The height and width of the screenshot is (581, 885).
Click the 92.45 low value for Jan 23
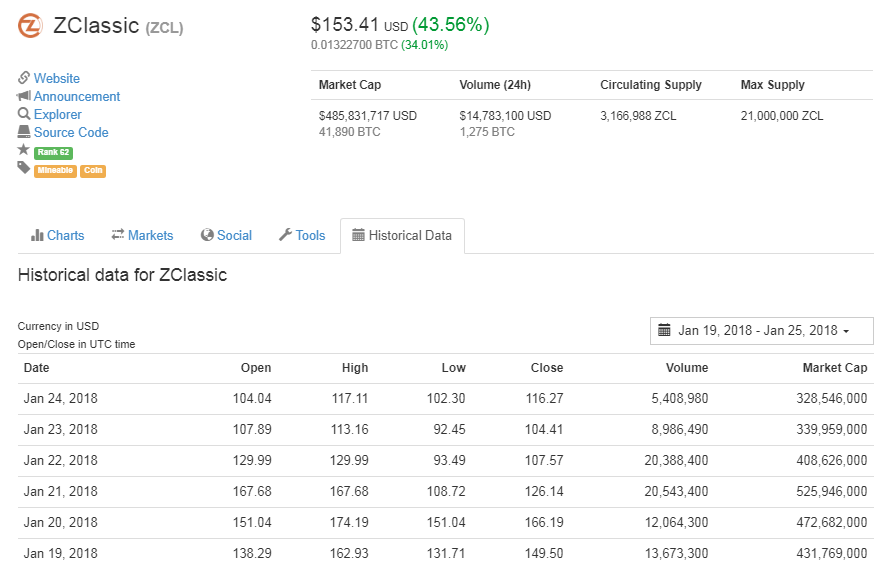(x=449, y=430)
